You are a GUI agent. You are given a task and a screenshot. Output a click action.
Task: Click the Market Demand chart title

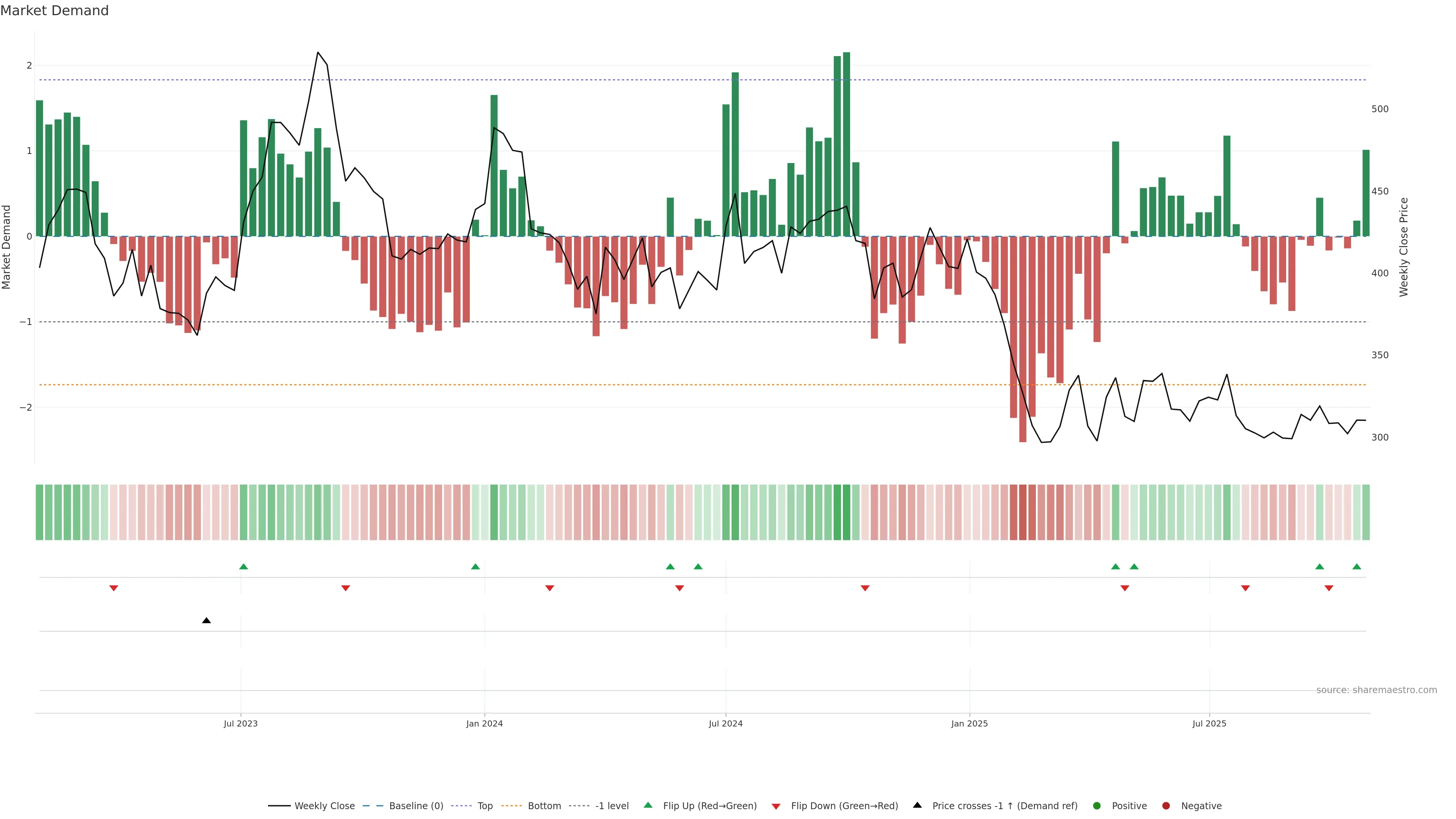coord(54,11)
